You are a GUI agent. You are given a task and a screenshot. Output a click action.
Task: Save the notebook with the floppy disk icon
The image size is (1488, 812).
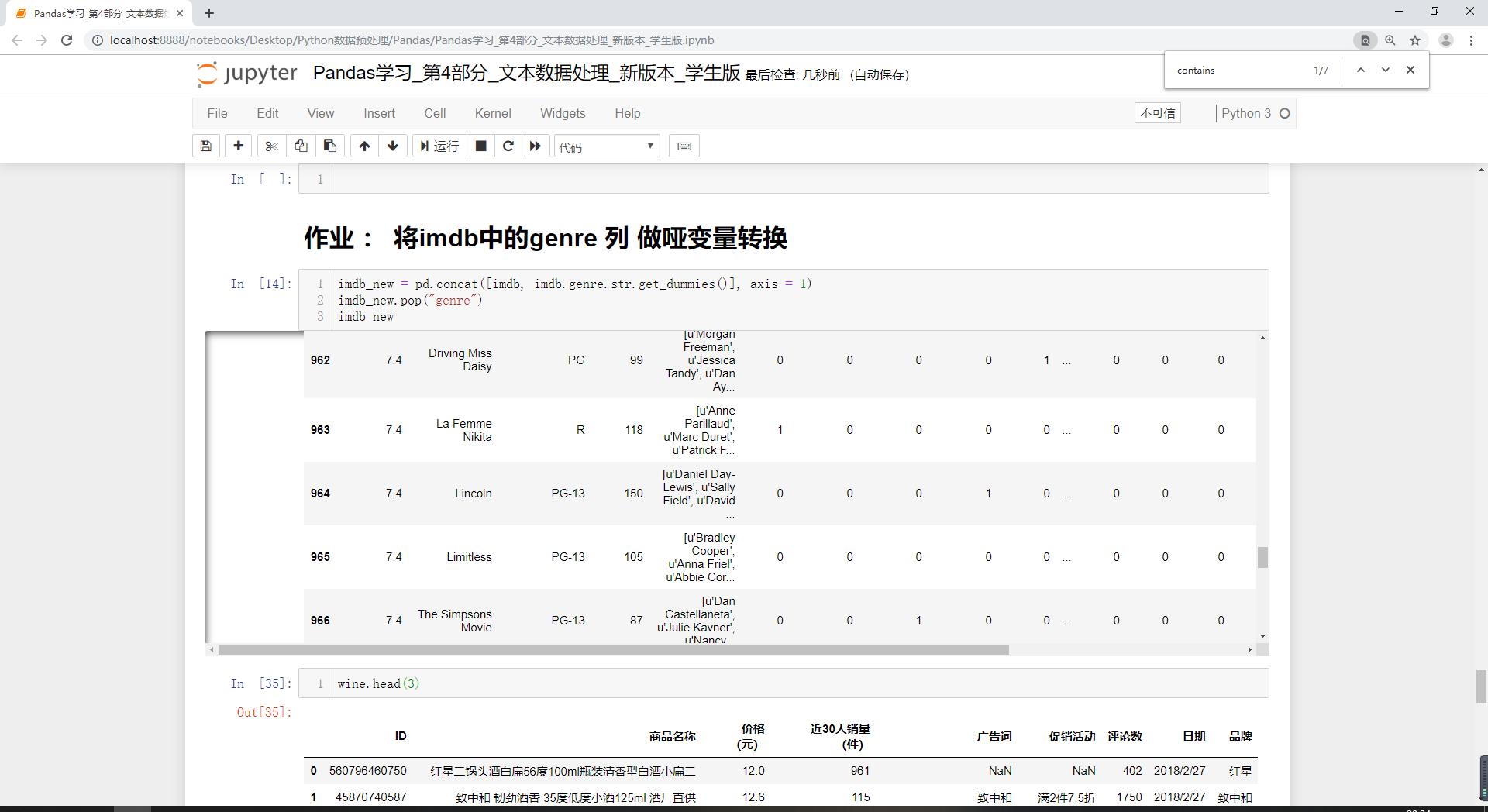(206, 146)
